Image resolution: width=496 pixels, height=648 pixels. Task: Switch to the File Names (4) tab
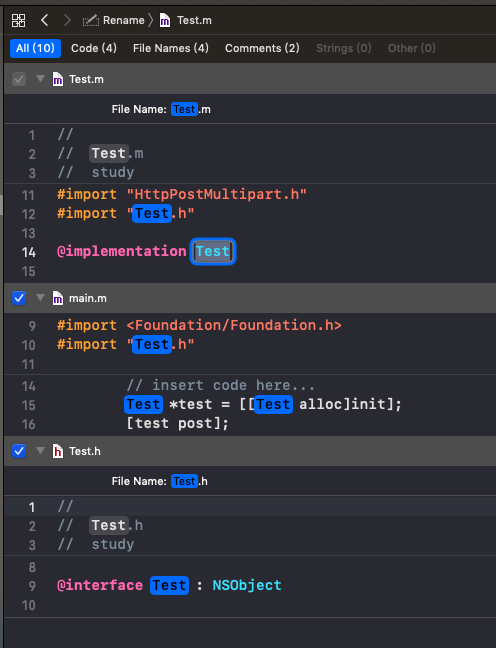click(171, 48)
